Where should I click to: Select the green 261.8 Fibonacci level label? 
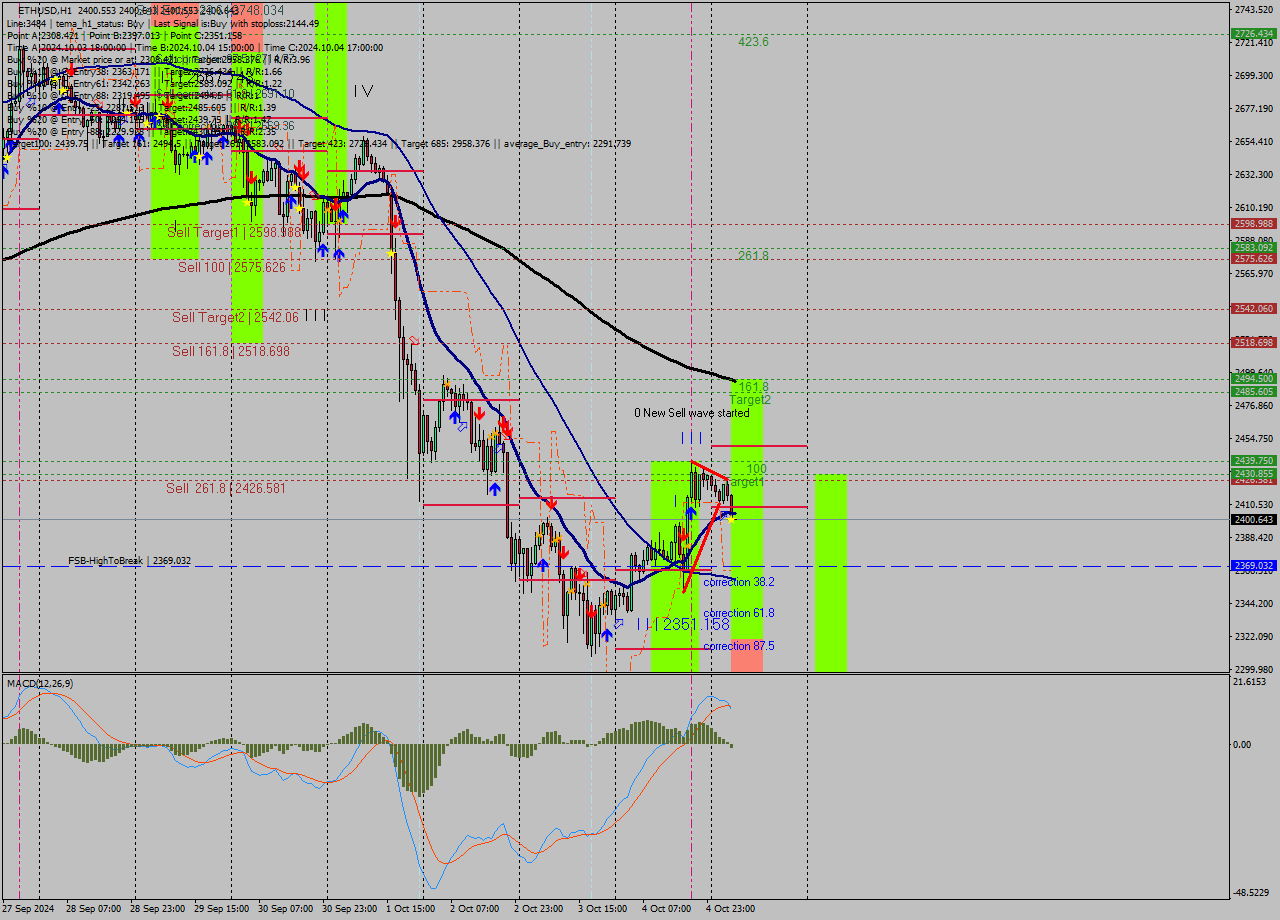(x=753, y=255)
